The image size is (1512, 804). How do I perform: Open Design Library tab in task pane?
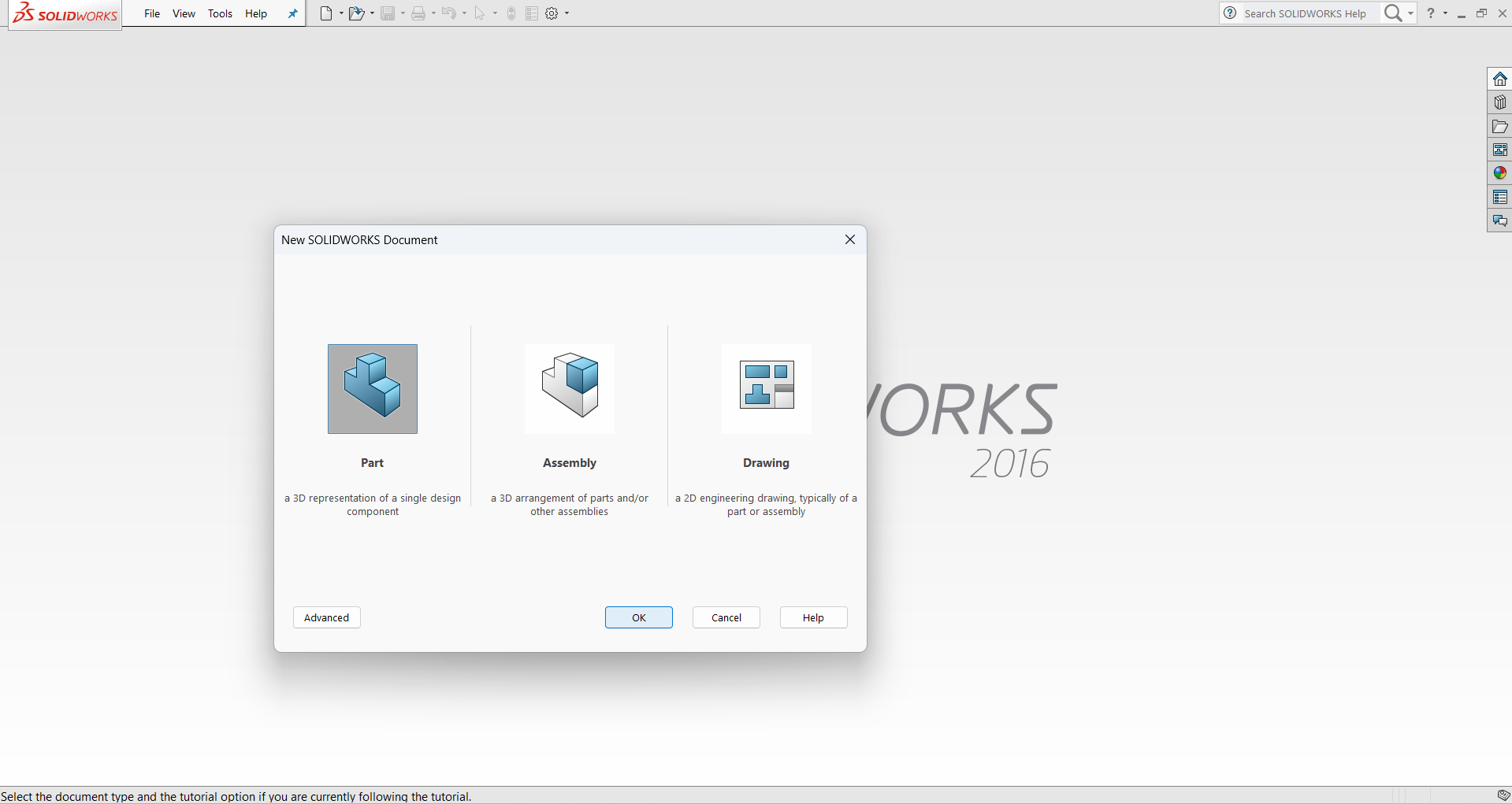(1500, 102)
